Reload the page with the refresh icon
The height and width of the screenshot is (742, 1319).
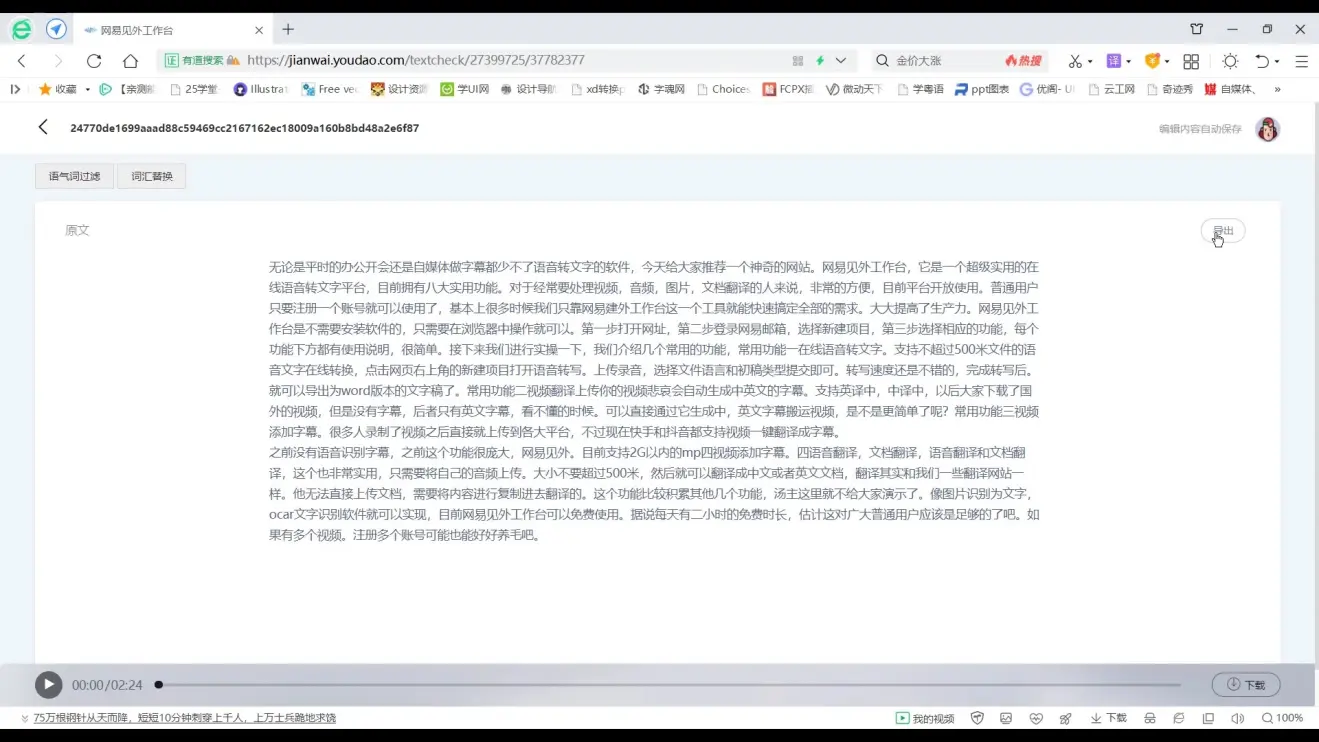pyautogui.click(x=94, y=61)
